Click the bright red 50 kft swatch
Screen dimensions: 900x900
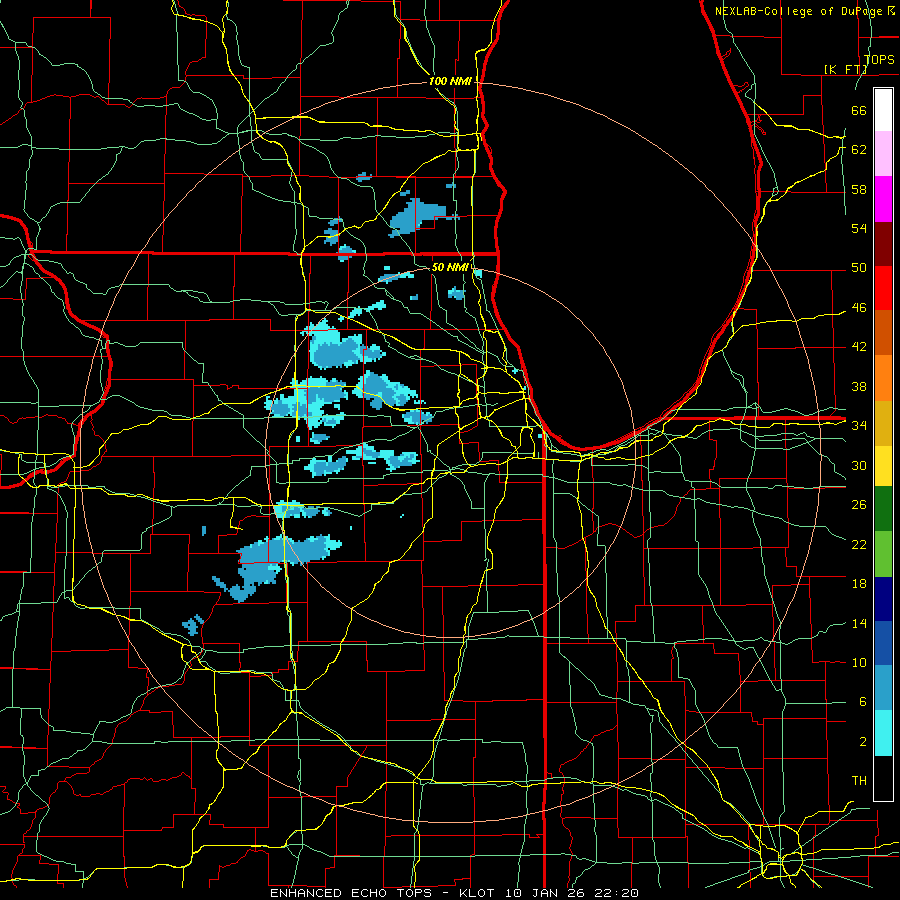[x=883, y=288]
